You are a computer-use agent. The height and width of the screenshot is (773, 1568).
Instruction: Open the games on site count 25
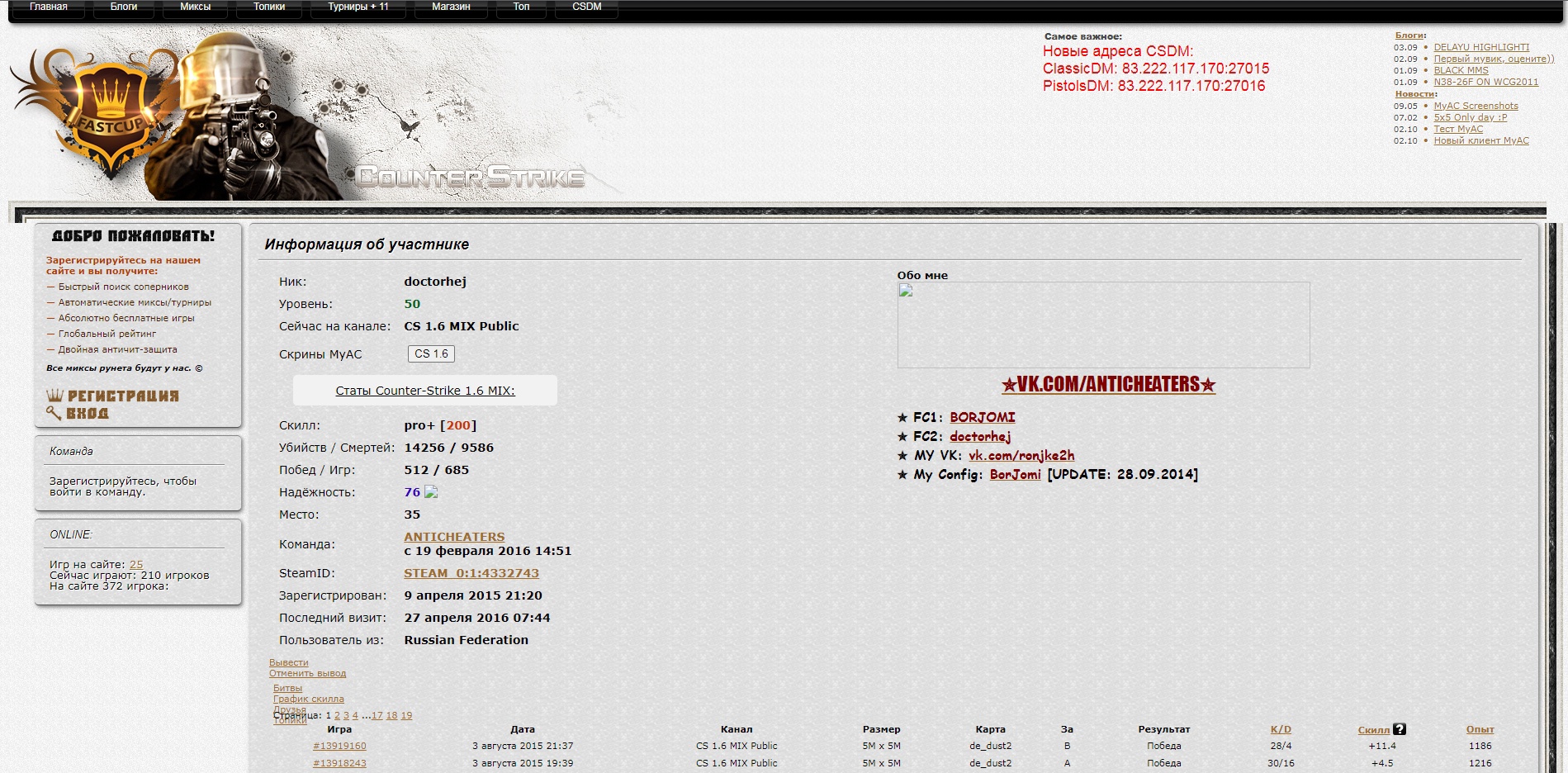coord(136,565)
